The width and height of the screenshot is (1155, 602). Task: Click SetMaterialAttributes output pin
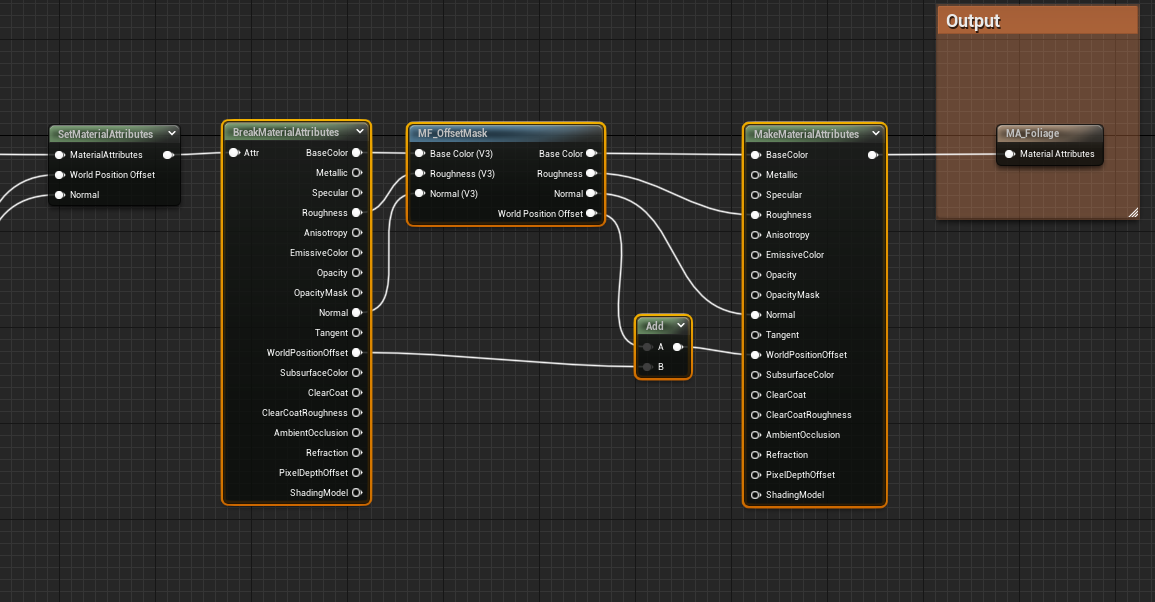(x=169, y=155)
